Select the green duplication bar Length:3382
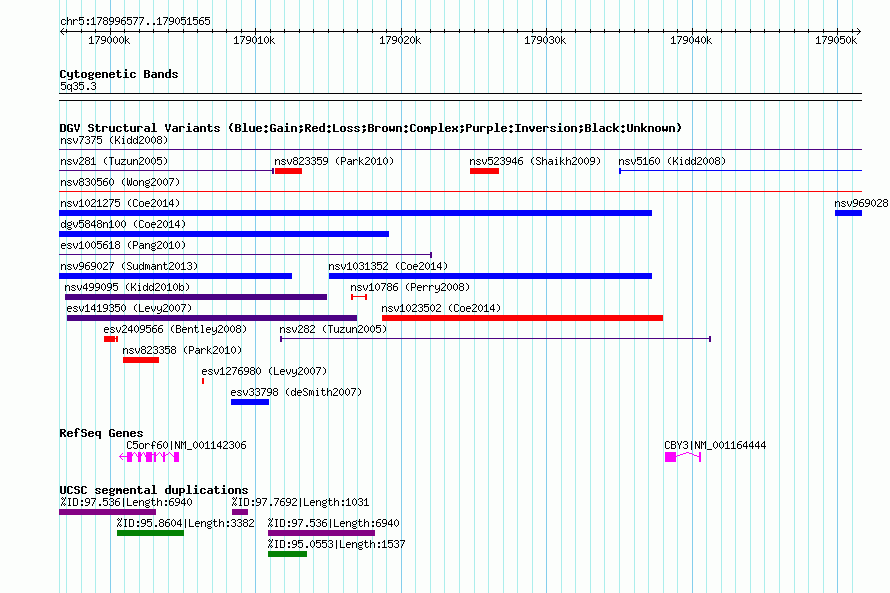The height and width of the screenshot is (593, 890). [150, 533]
